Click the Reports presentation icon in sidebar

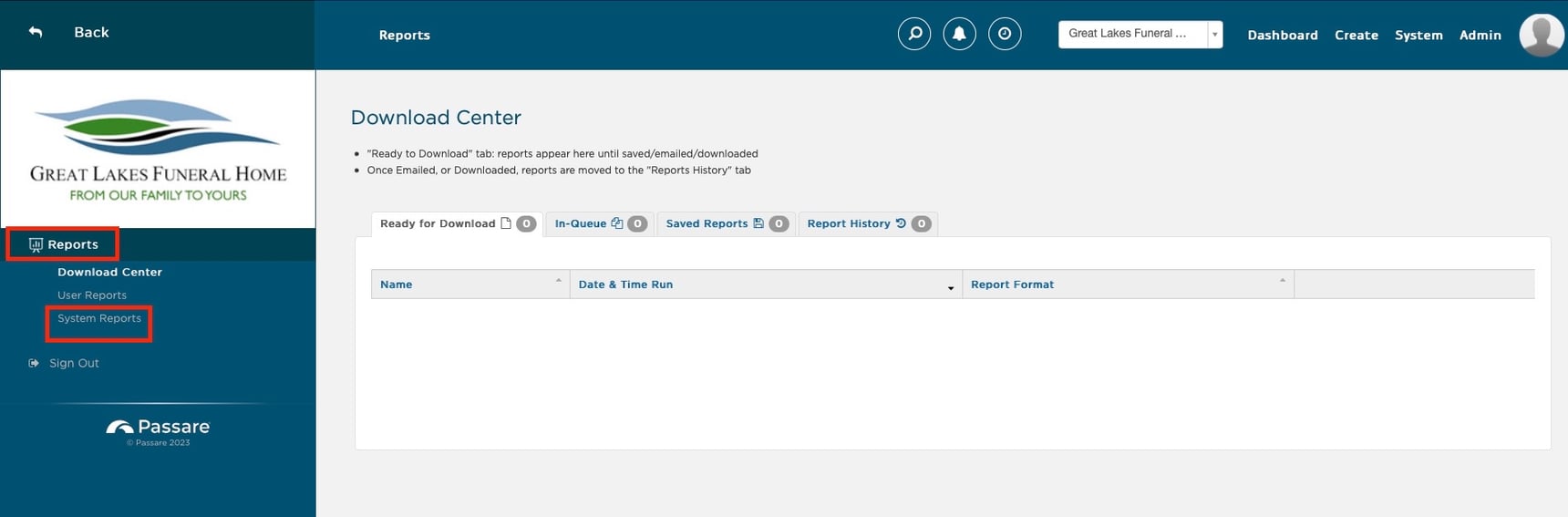pos(36,244)
